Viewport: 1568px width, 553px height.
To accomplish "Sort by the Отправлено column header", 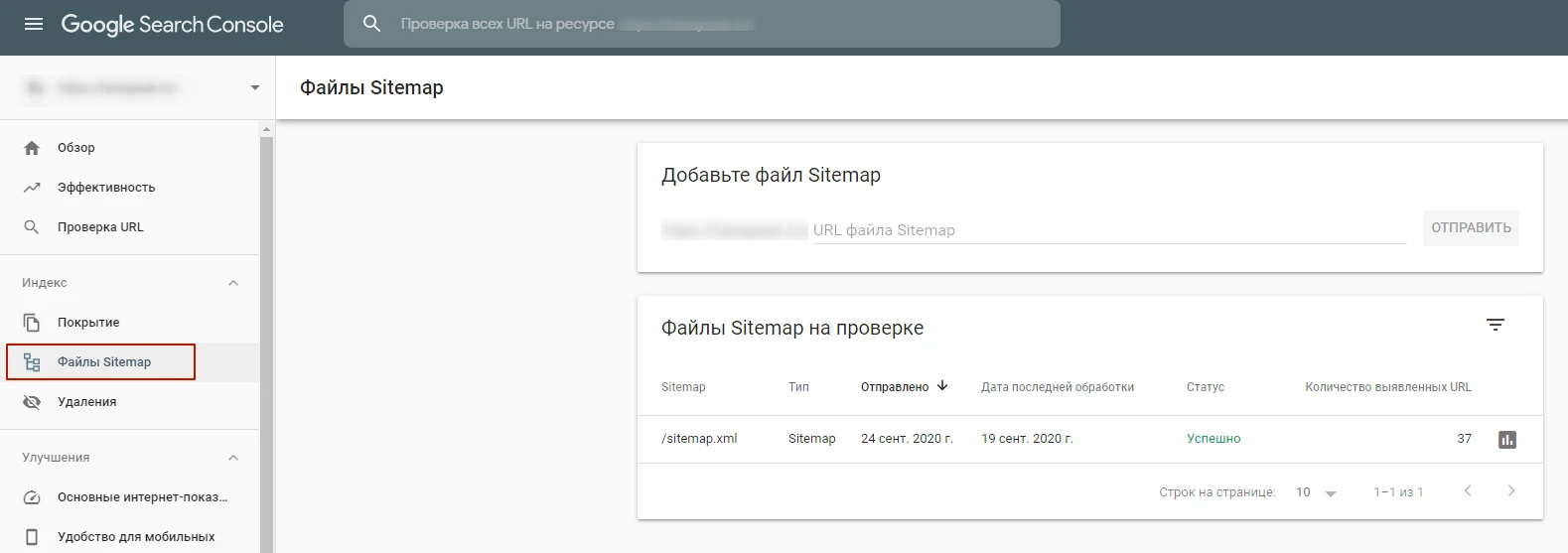I will pyautogui.click(x=895, y=387).
